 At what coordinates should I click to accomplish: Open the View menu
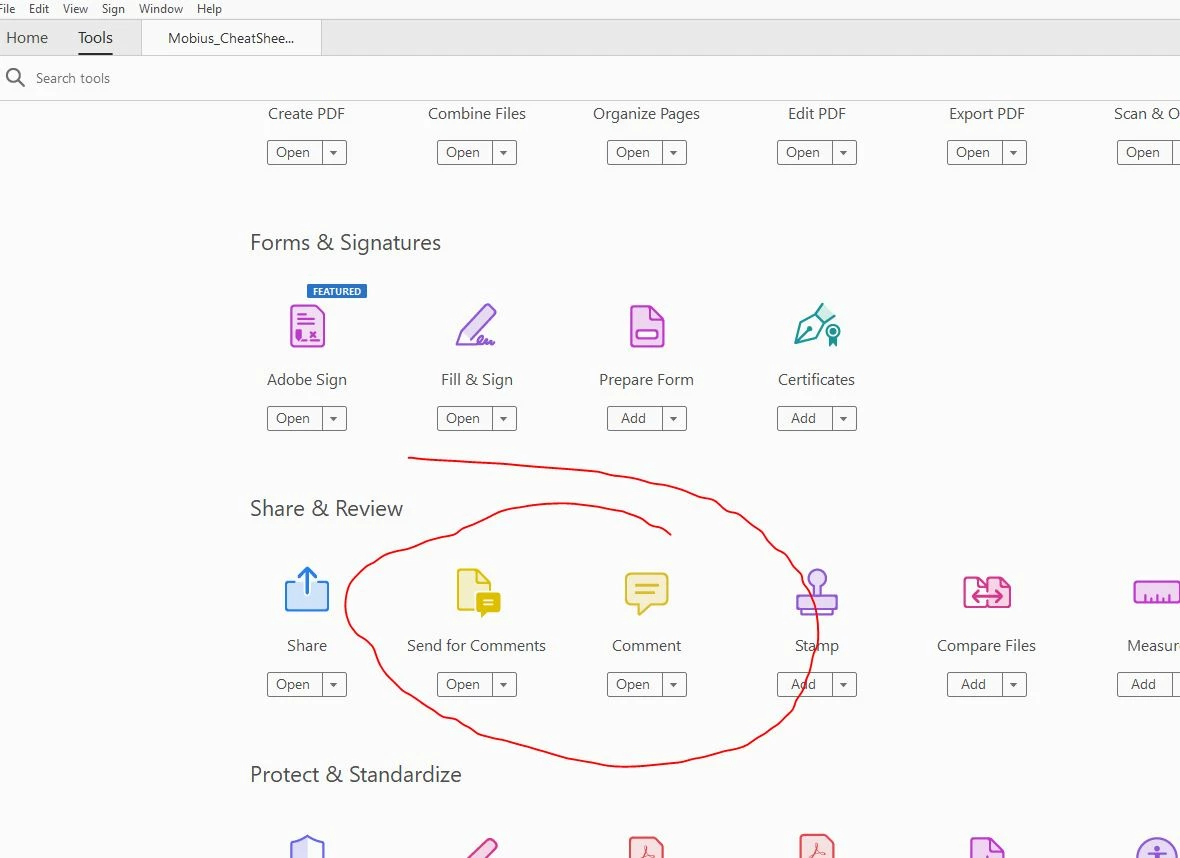pos(75,9)
